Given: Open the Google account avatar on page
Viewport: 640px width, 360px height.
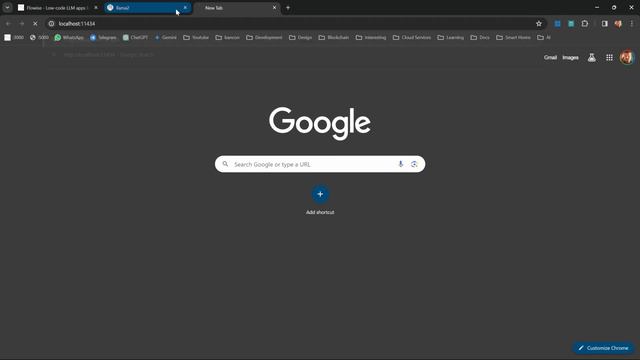Looking at the screenshot, I should pos(627,58).
